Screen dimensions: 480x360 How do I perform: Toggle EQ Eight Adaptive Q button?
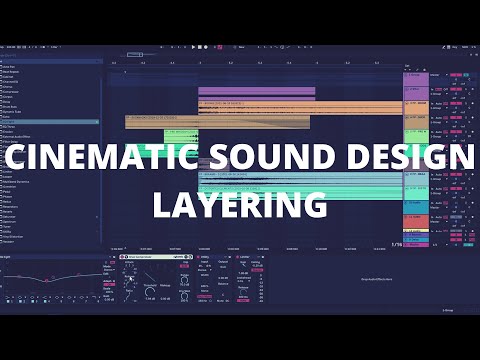(109, 285)
